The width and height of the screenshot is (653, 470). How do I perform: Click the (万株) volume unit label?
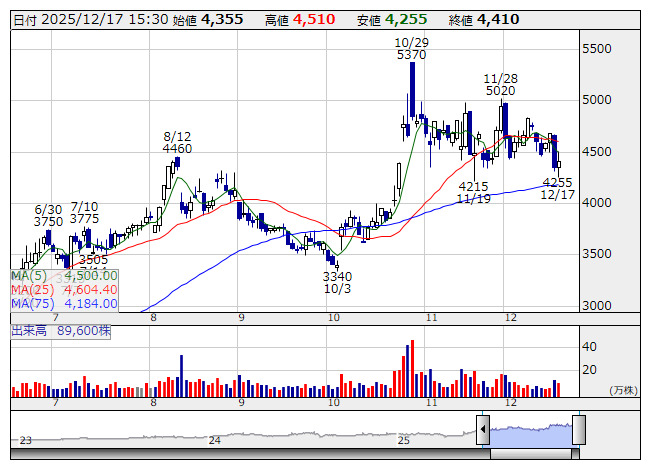[x=623, y=390]
